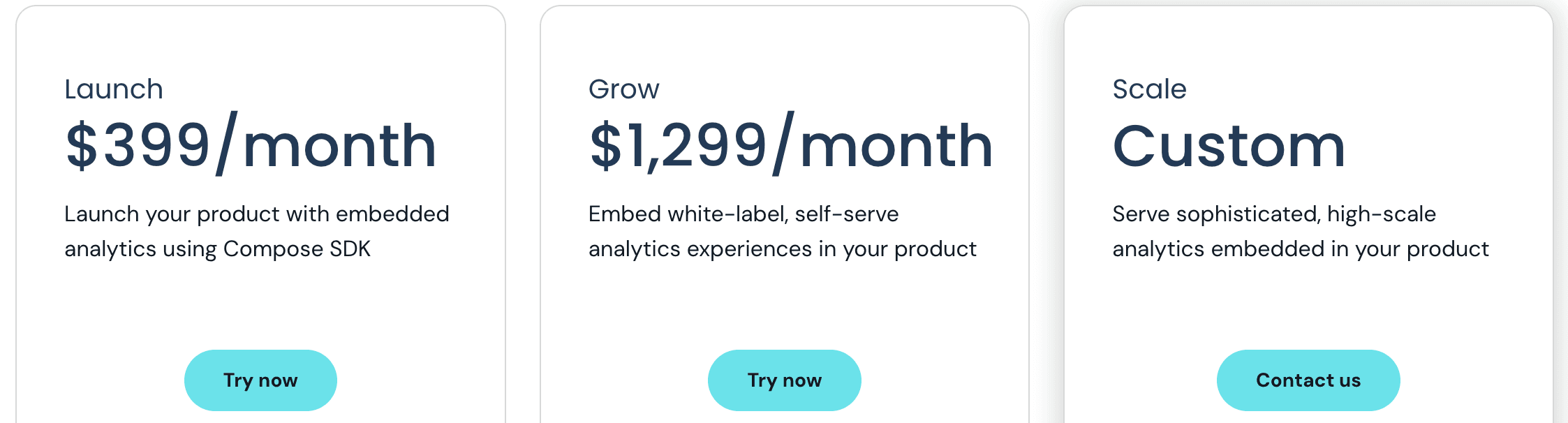The height and width of the screenshot is (423, 1568).
Task: Click the Grow plan description text
Action: click(782, 230)
